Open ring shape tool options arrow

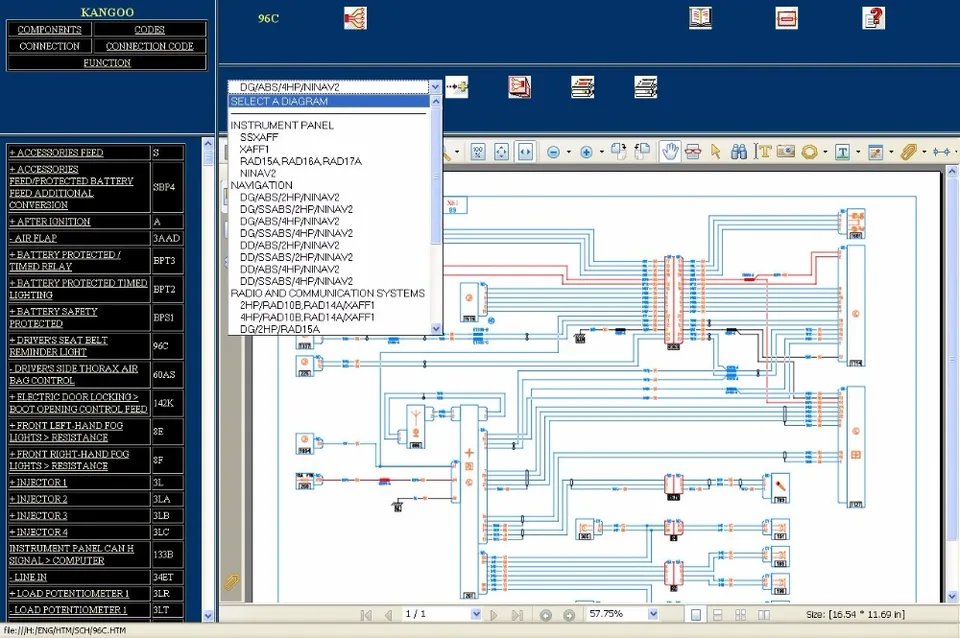point(825,152)
